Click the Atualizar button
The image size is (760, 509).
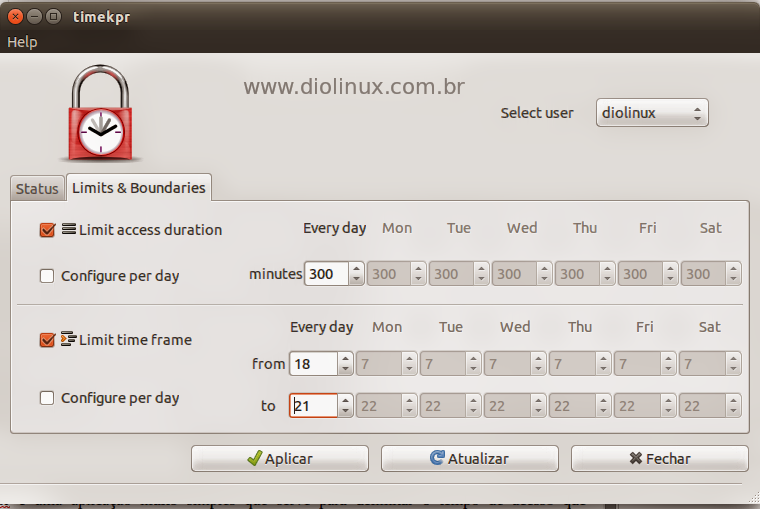tap(470, 459)
